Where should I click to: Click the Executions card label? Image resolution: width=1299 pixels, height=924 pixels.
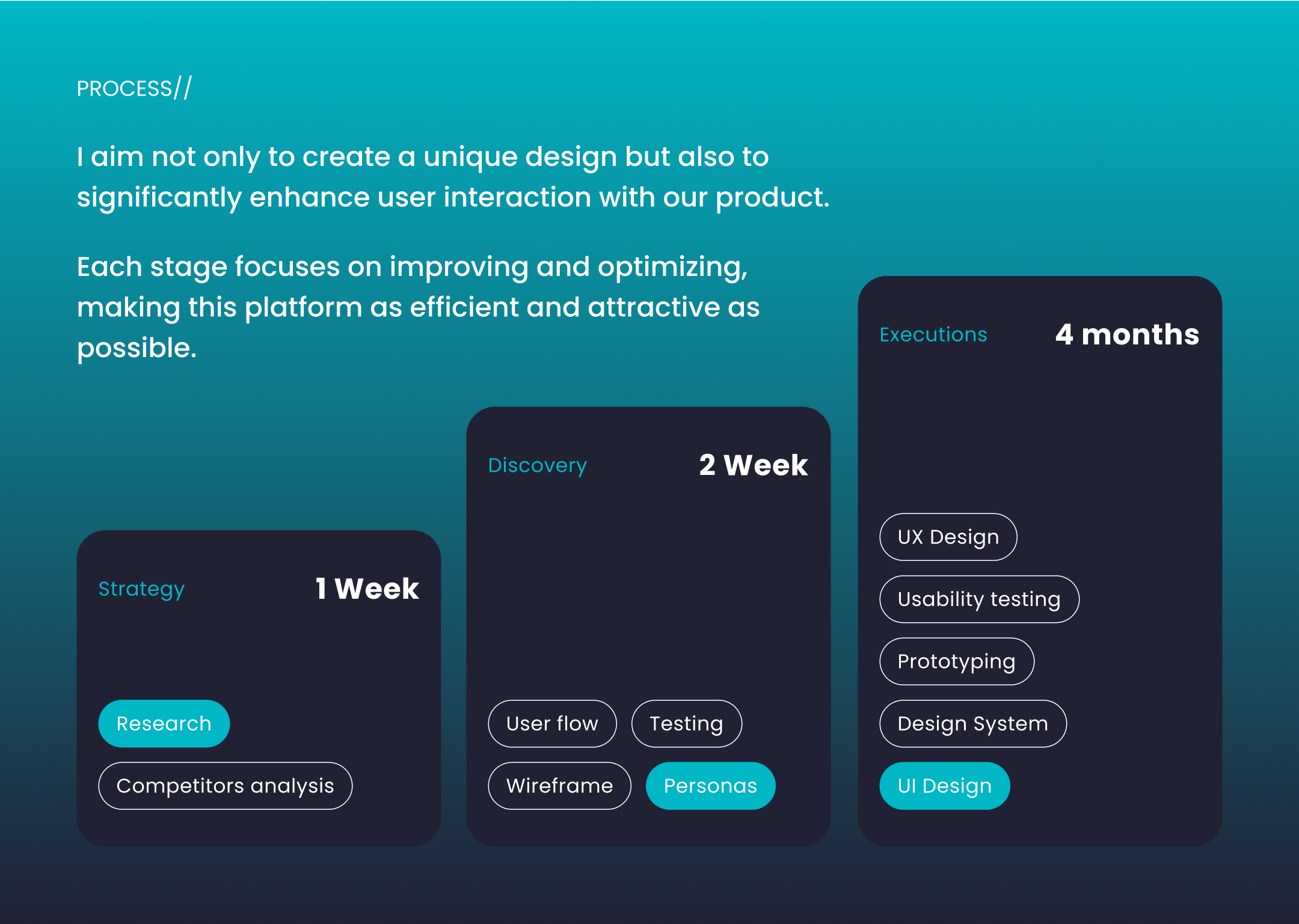(x=933, y=334)
